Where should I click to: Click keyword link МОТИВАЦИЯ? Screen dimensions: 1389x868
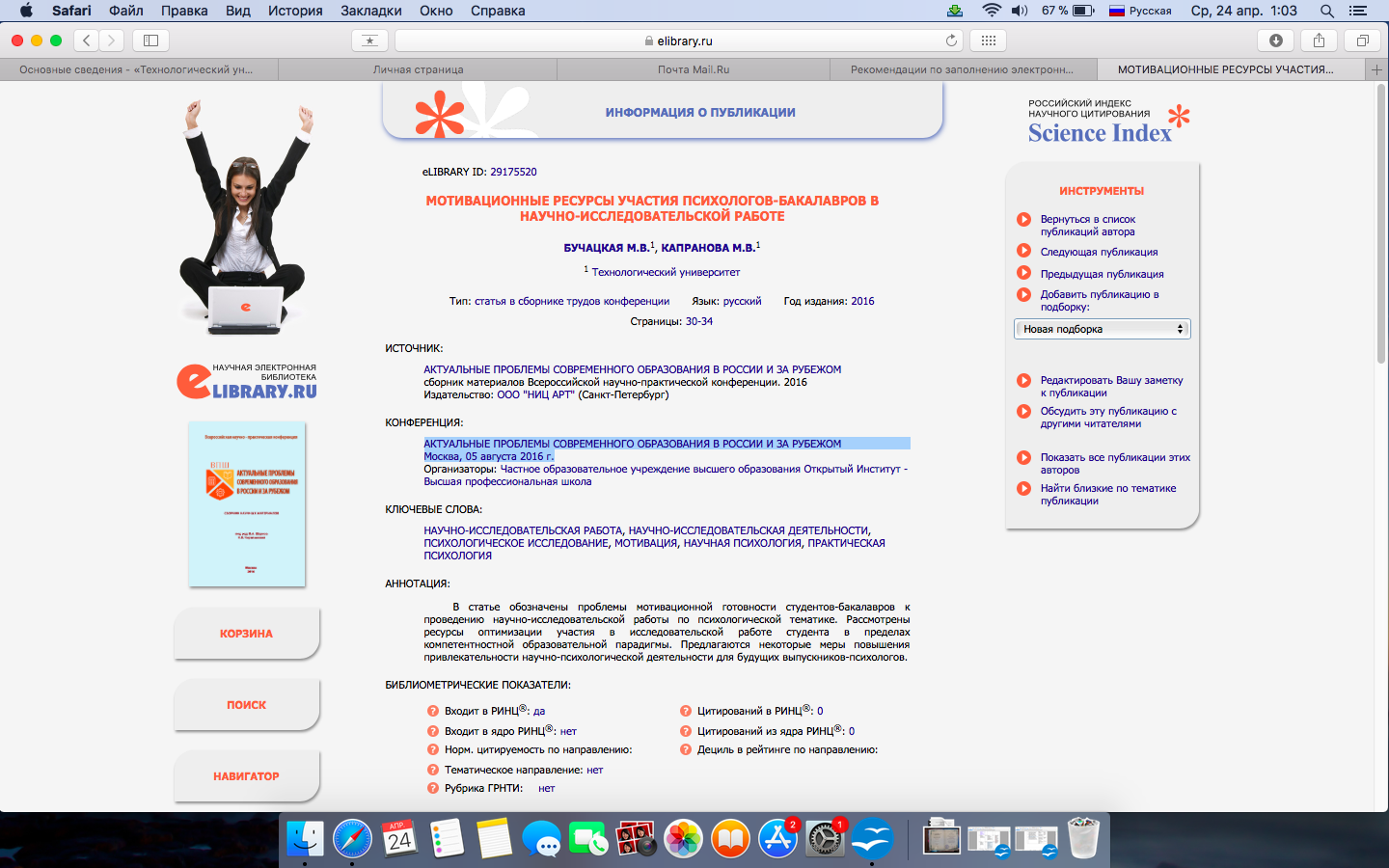point(645,543)
